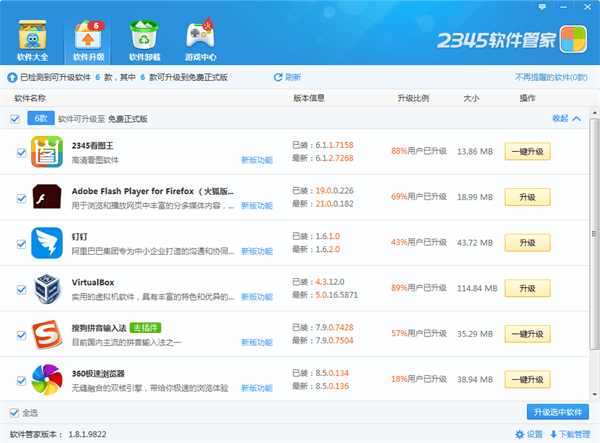
Task: Click 刷新 to refresh the list
Action: click(x=287, y=77)
